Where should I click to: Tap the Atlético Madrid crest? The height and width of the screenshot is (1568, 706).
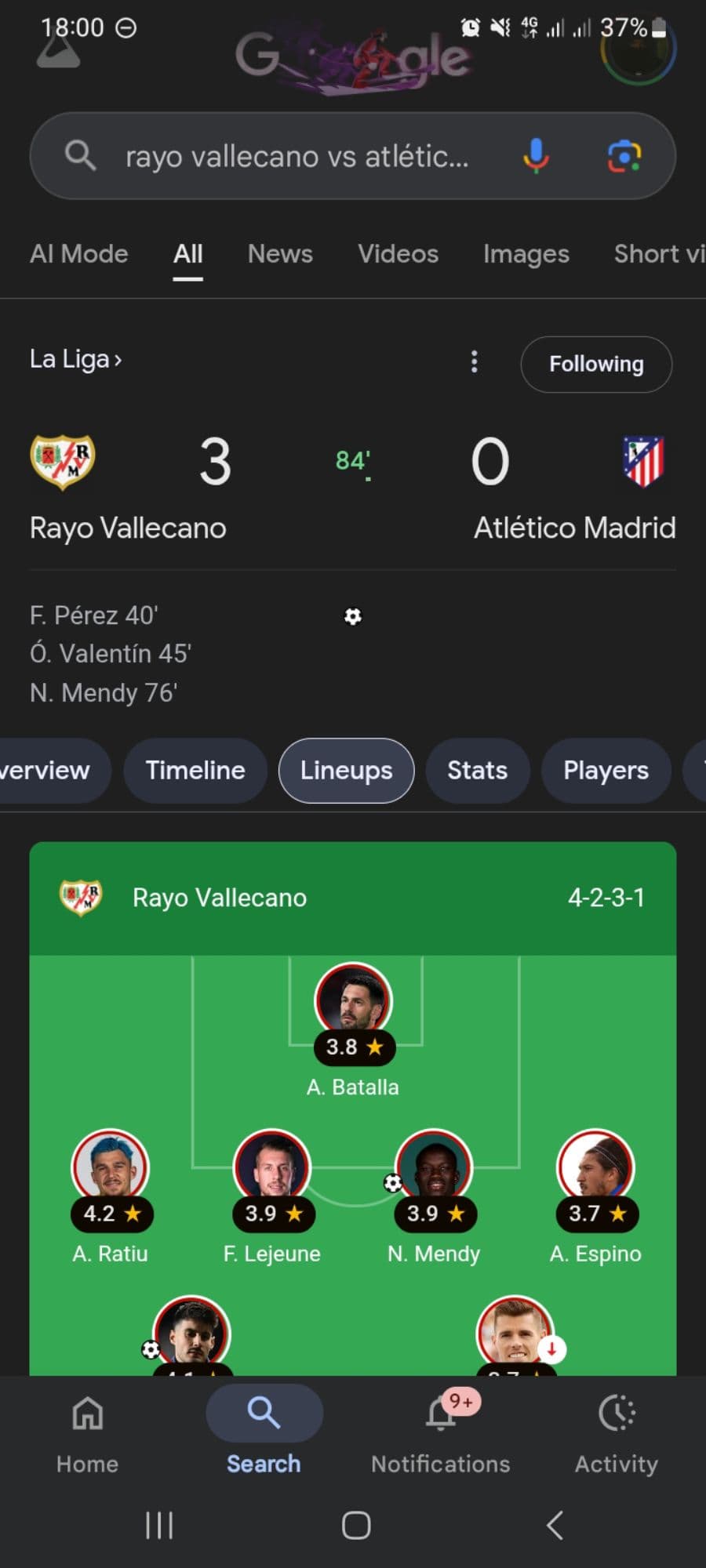[x=643, y=461]
